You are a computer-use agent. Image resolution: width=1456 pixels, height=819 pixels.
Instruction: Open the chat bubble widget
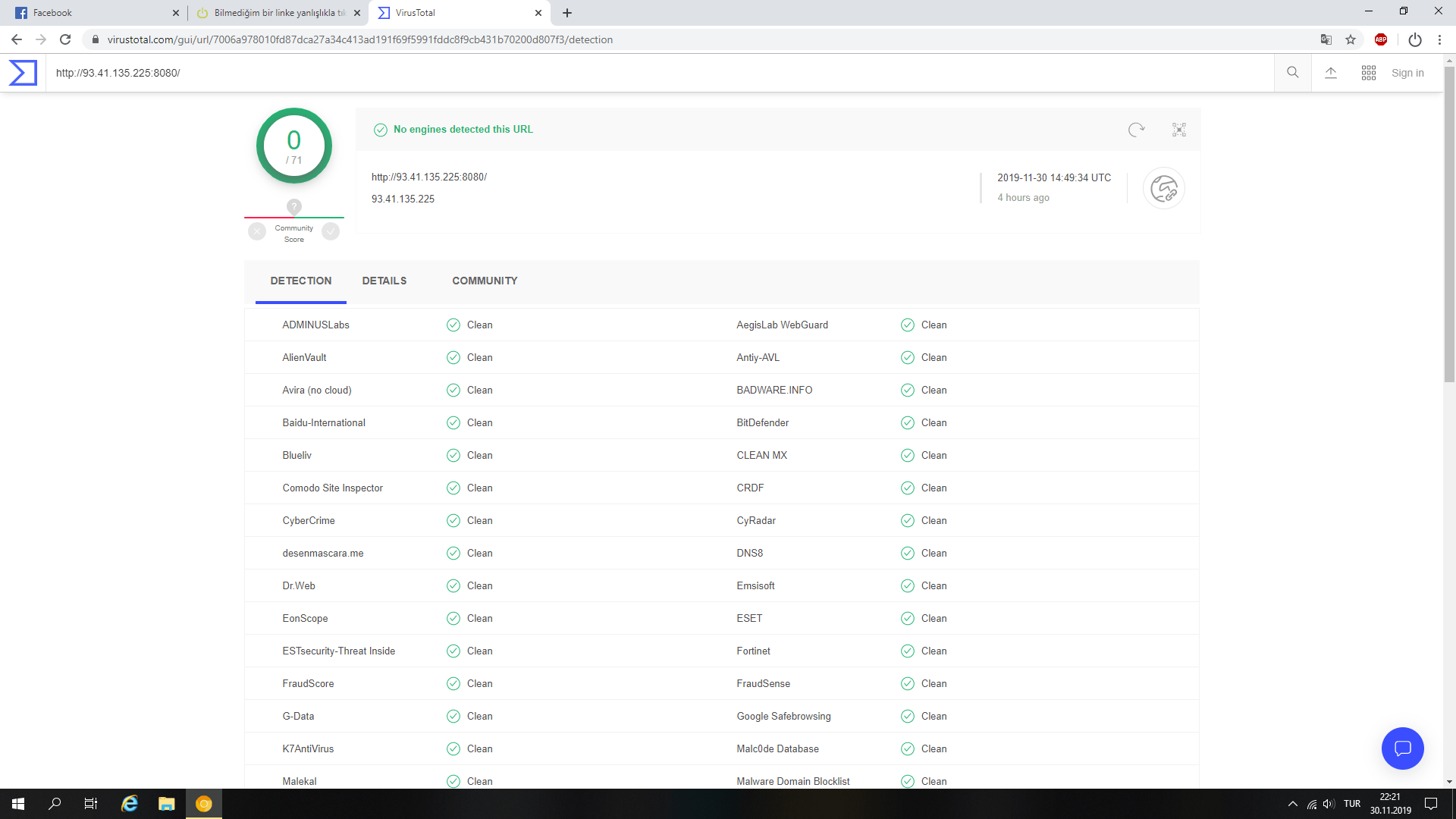[x=1402, y=748]
